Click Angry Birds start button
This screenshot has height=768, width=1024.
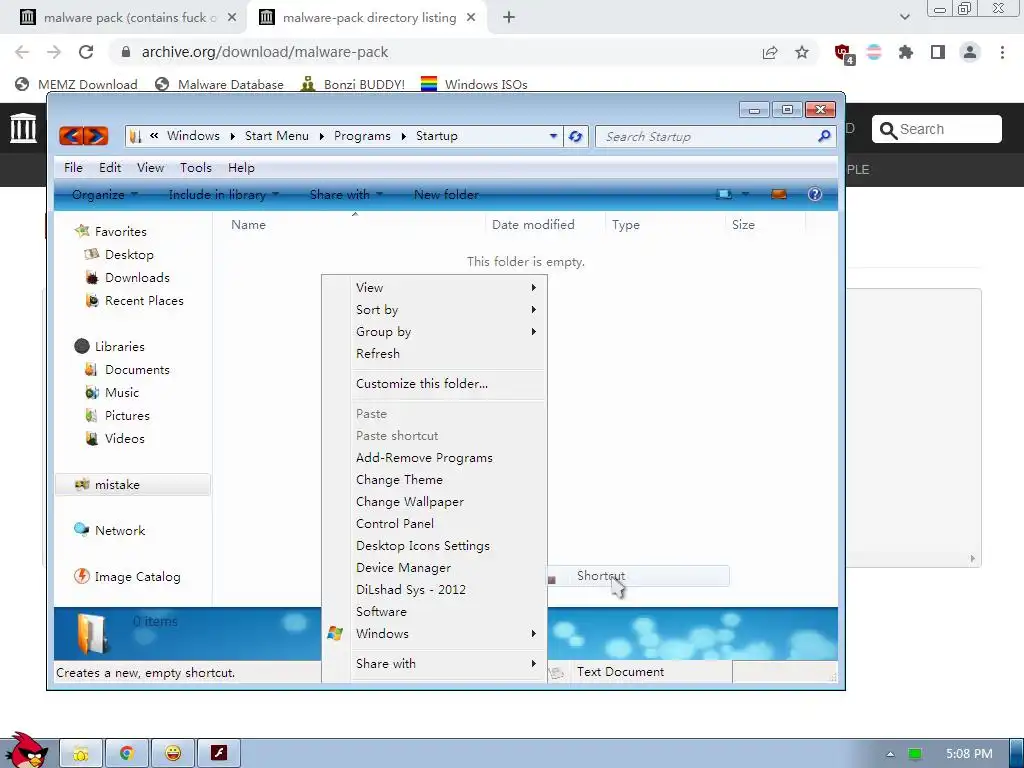25,750
